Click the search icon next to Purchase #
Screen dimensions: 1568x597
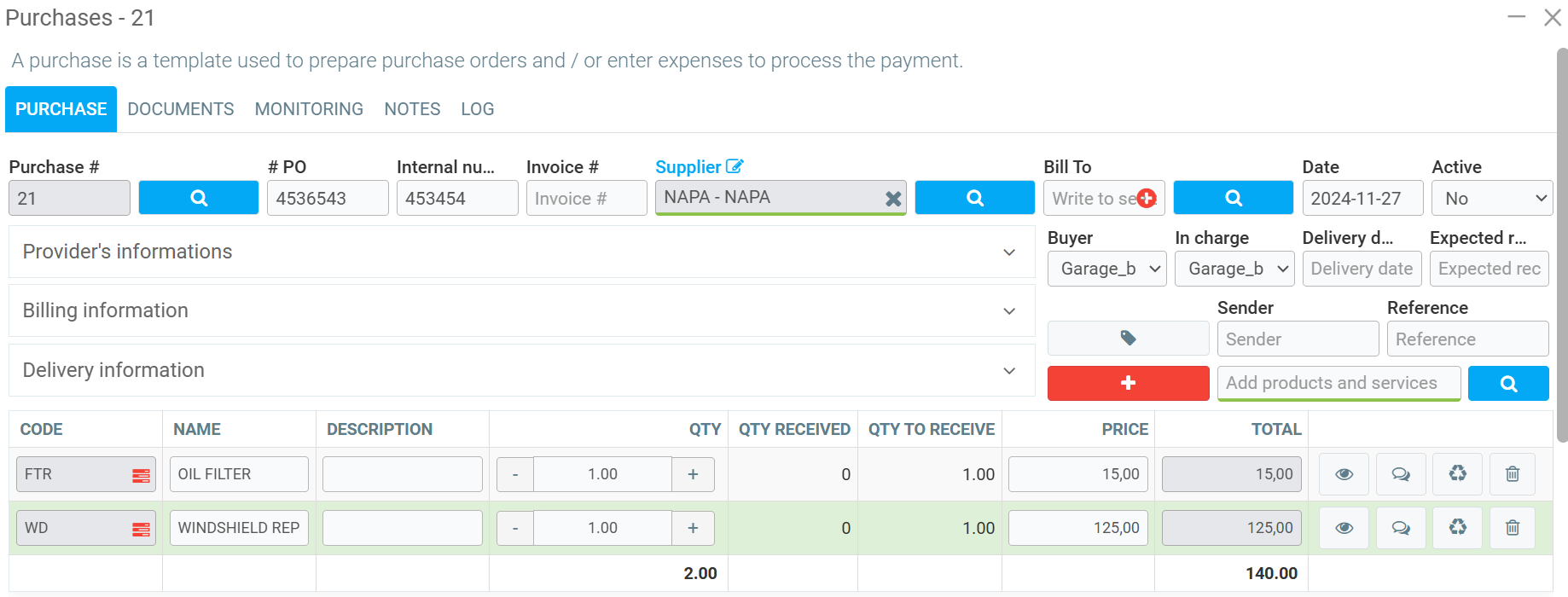(198, 198)
